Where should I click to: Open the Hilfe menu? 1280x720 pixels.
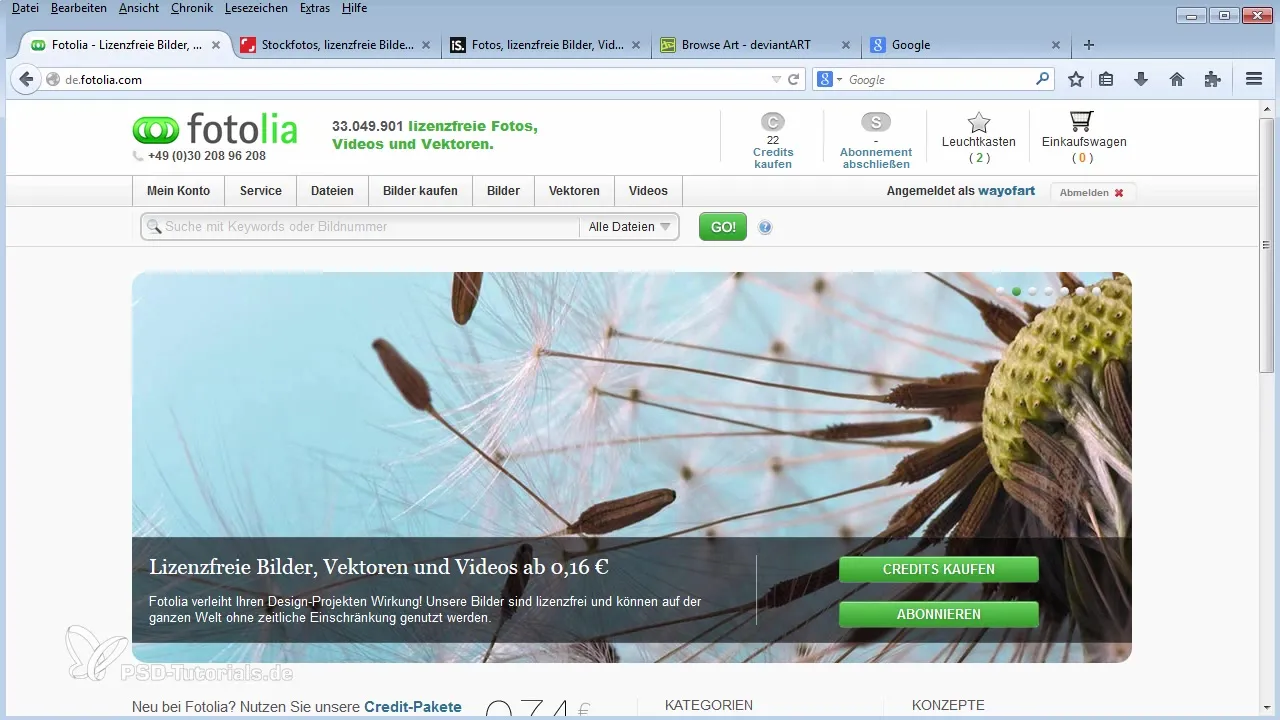354,8
